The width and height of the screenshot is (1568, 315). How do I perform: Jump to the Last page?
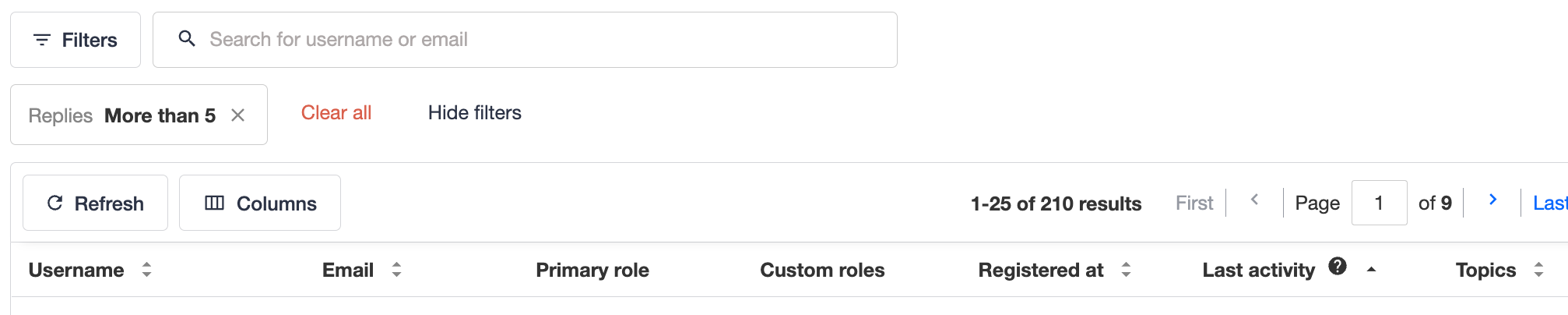1549,203
